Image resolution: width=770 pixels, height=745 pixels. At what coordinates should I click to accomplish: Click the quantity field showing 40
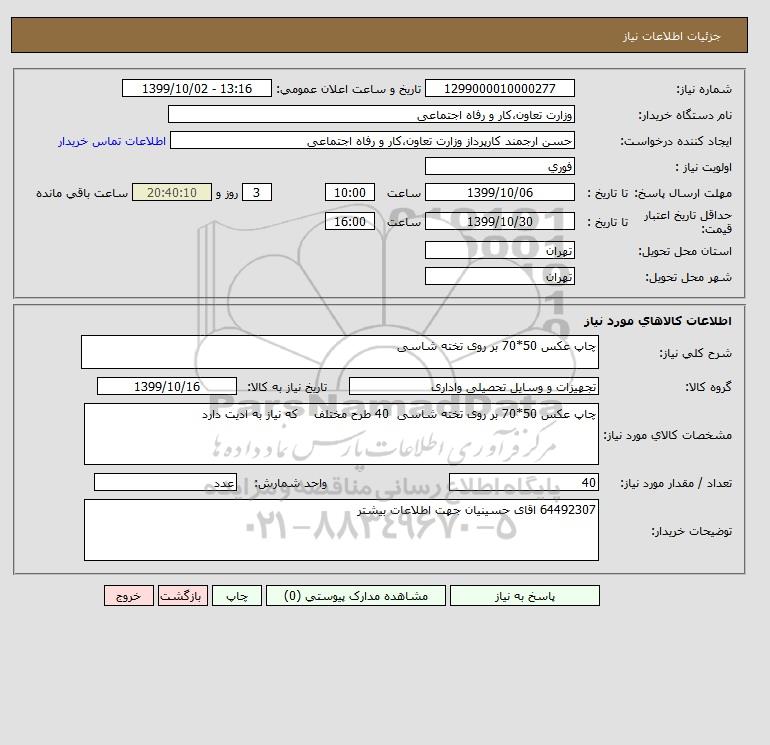tap(523, 482)
